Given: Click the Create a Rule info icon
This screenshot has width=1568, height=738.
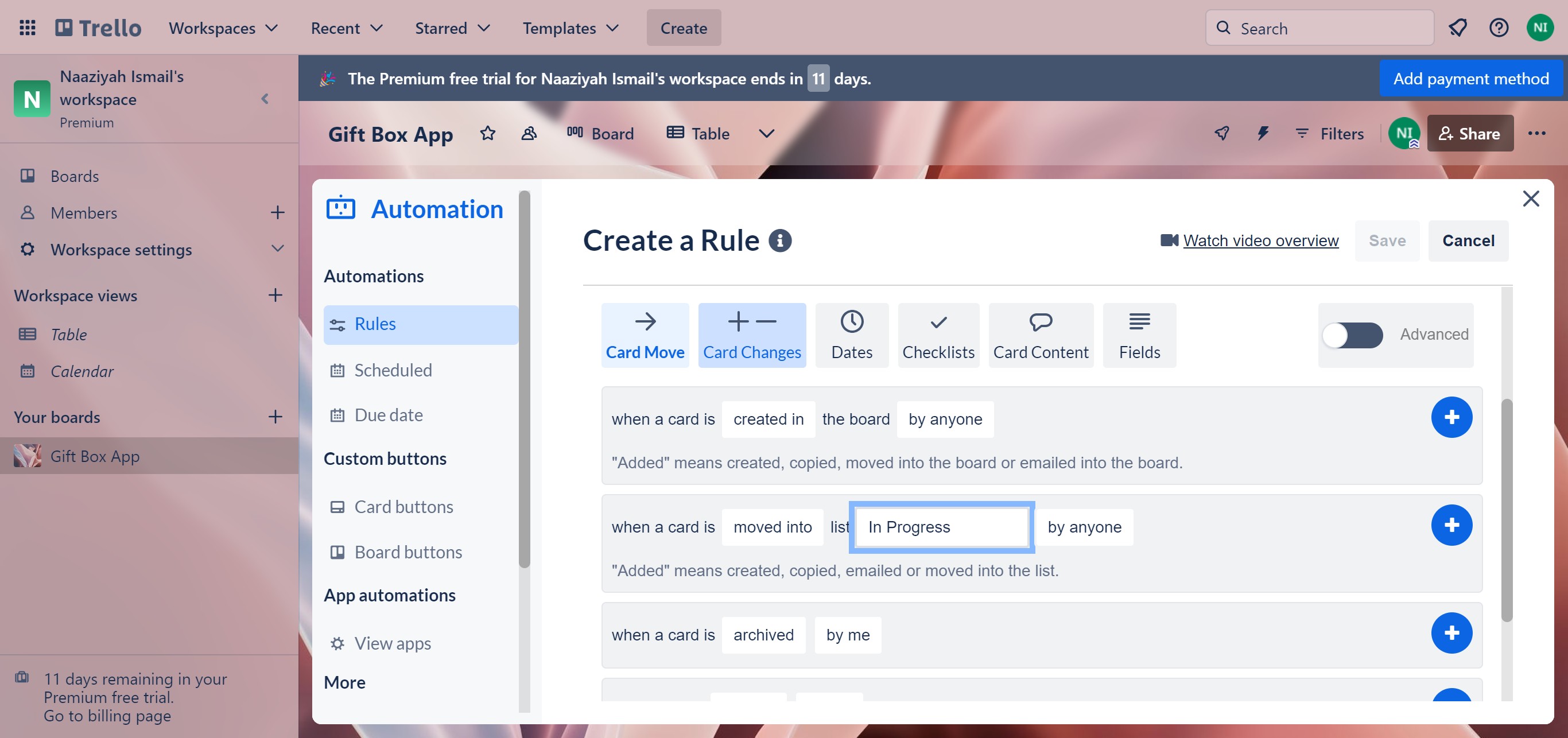Looking at the screenshot, I should [780, 240].
